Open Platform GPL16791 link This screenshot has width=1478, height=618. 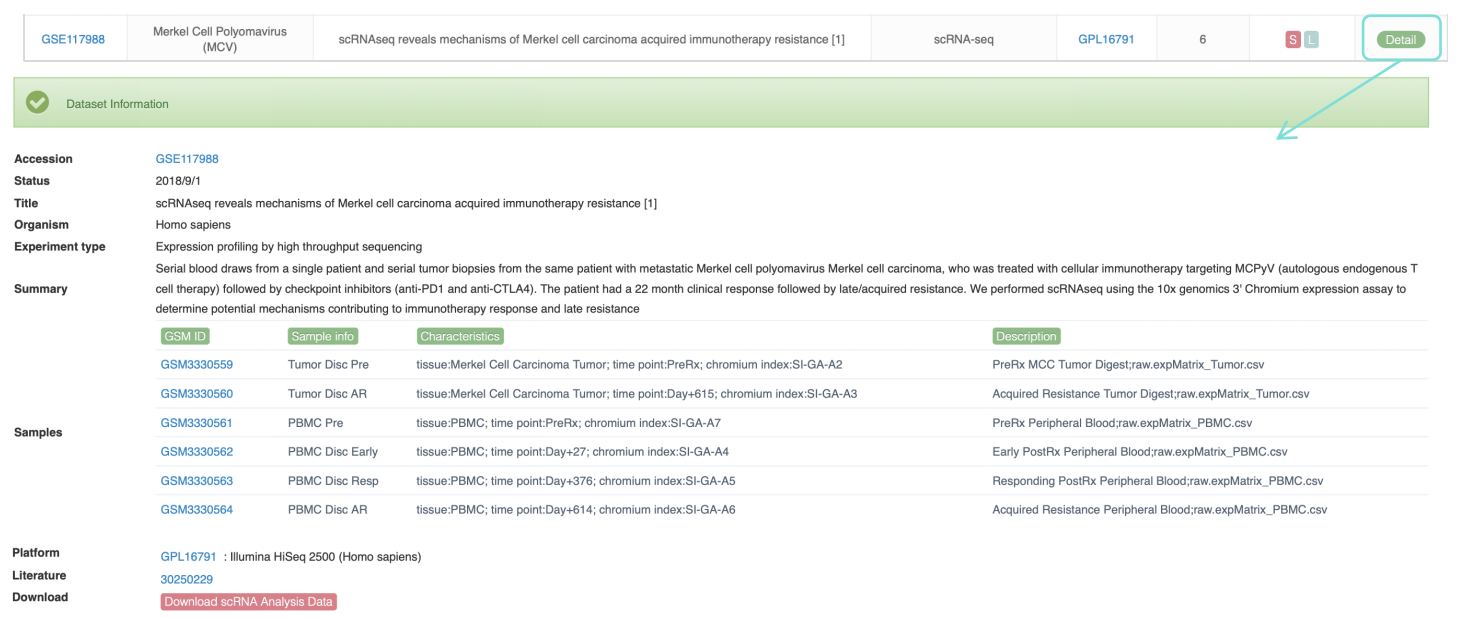(x=188, y=557)
